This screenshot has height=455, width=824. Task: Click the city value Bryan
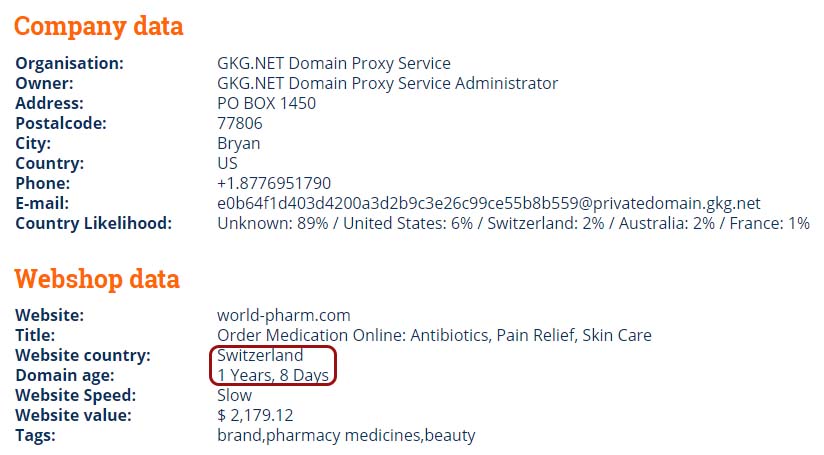tap(239, 144)
